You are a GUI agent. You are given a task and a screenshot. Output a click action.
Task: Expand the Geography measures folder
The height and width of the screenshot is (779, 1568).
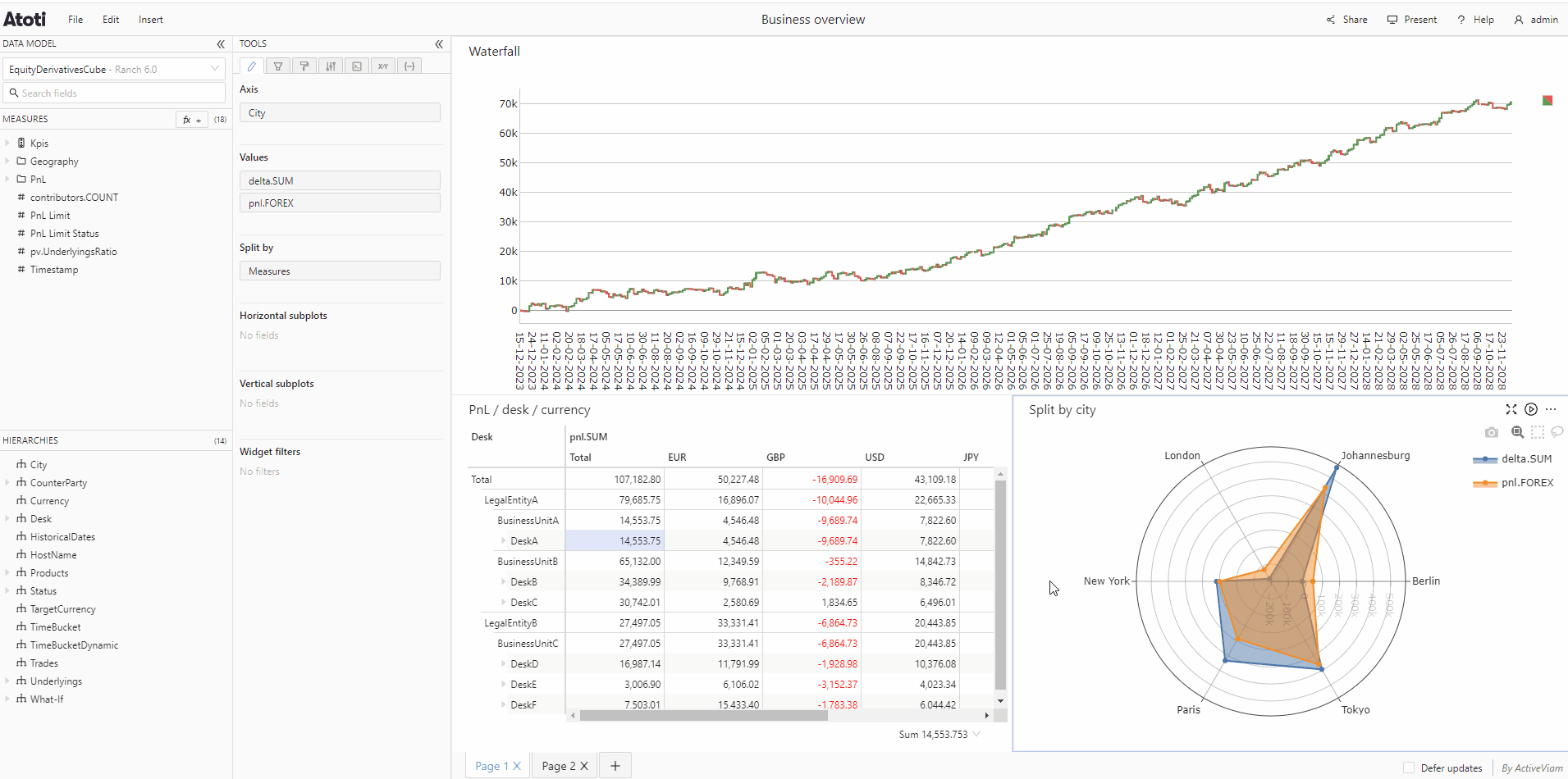[x=7, y=162]
